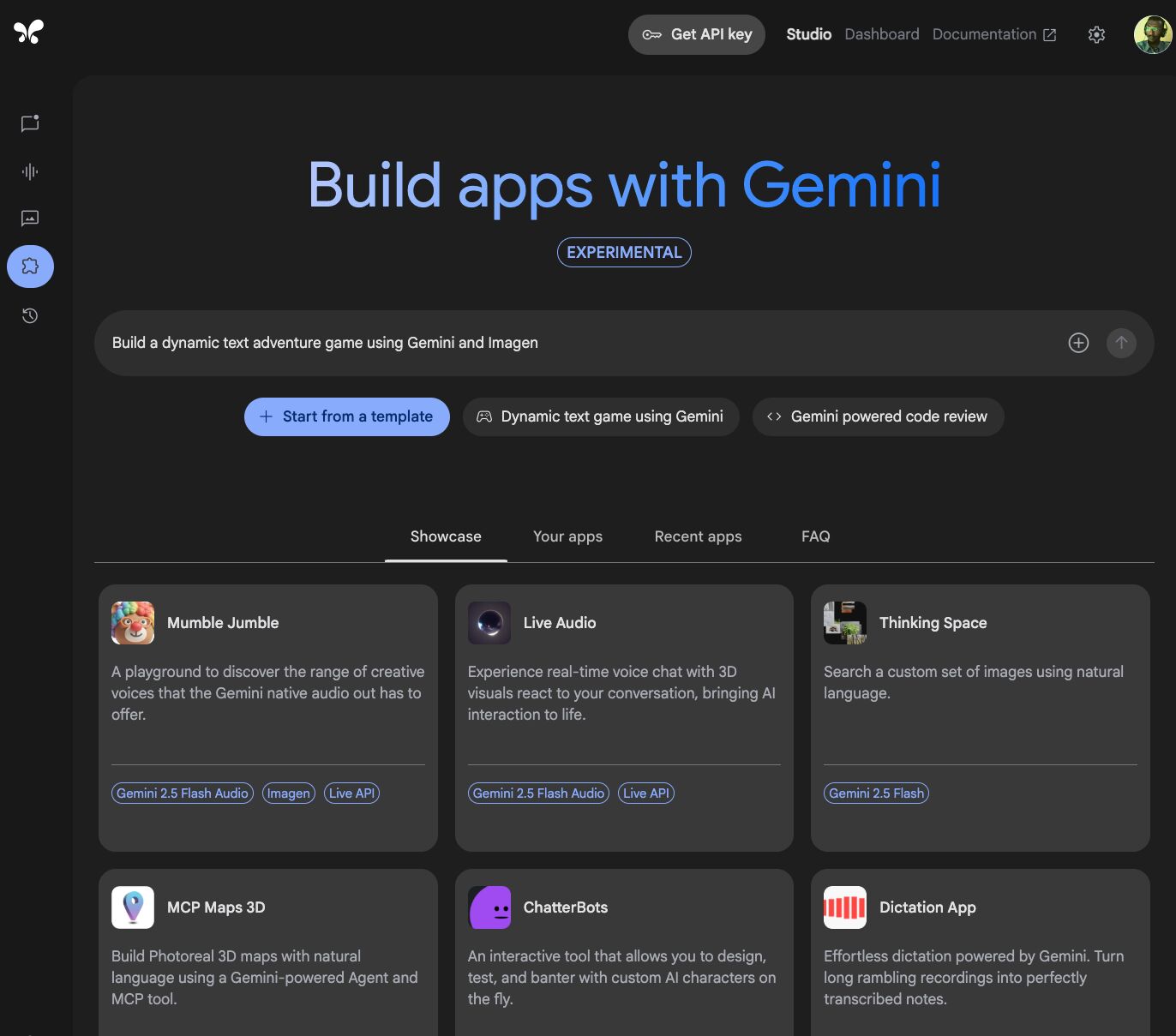Choose Dynamic text game using Gemini suggestion
The width and height of the screenshot is (1176, 1036).
[601, 416]
